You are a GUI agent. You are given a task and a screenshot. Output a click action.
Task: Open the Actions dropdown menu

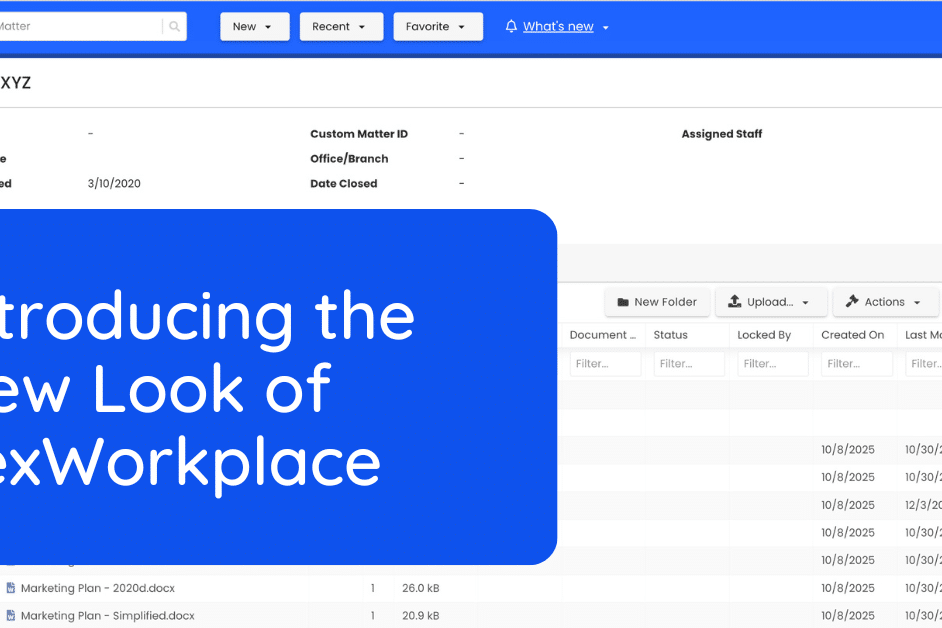point(885,302)
